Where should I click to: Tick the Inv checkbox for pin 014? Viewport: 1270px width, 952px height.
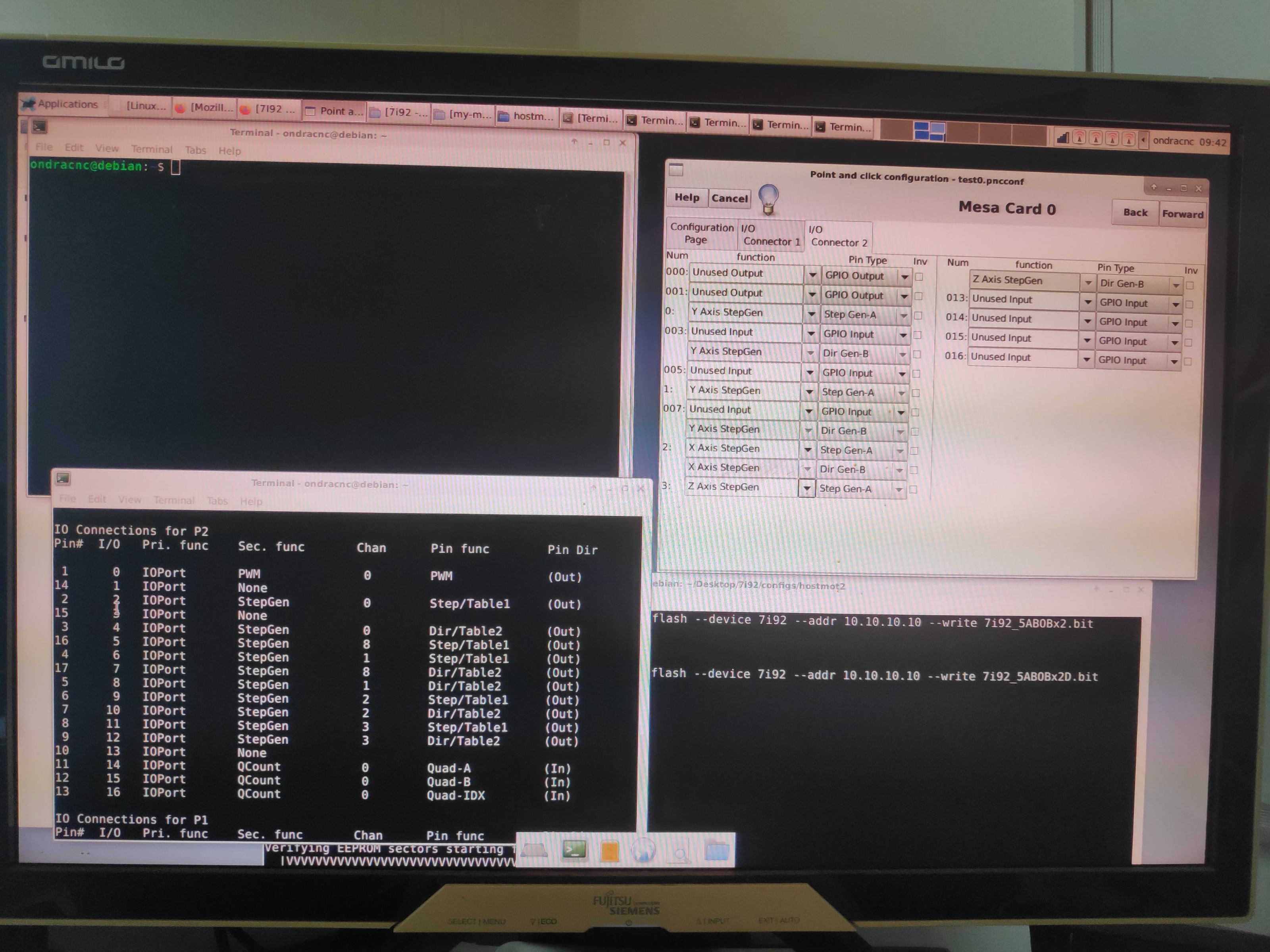click(x=1189, y=323)
